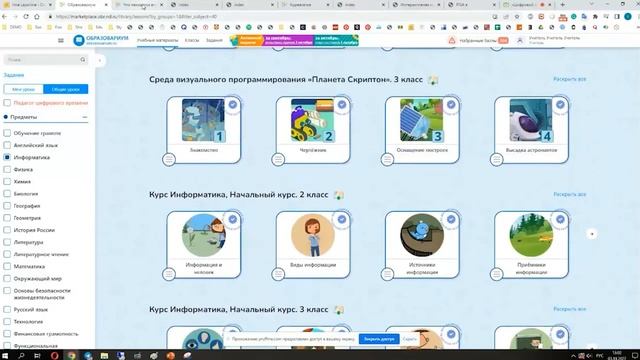Open the Классы tab

(192, 40)
